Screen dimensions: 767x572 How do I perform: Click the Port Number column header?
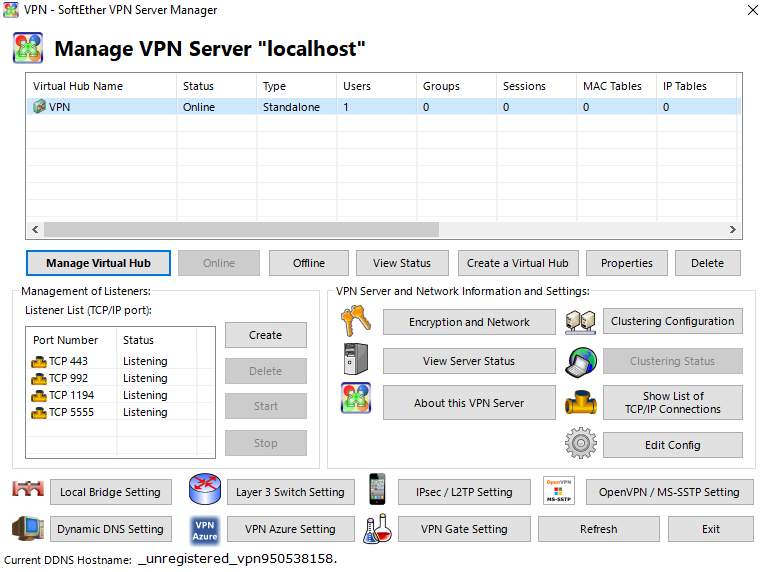[71, 340]
